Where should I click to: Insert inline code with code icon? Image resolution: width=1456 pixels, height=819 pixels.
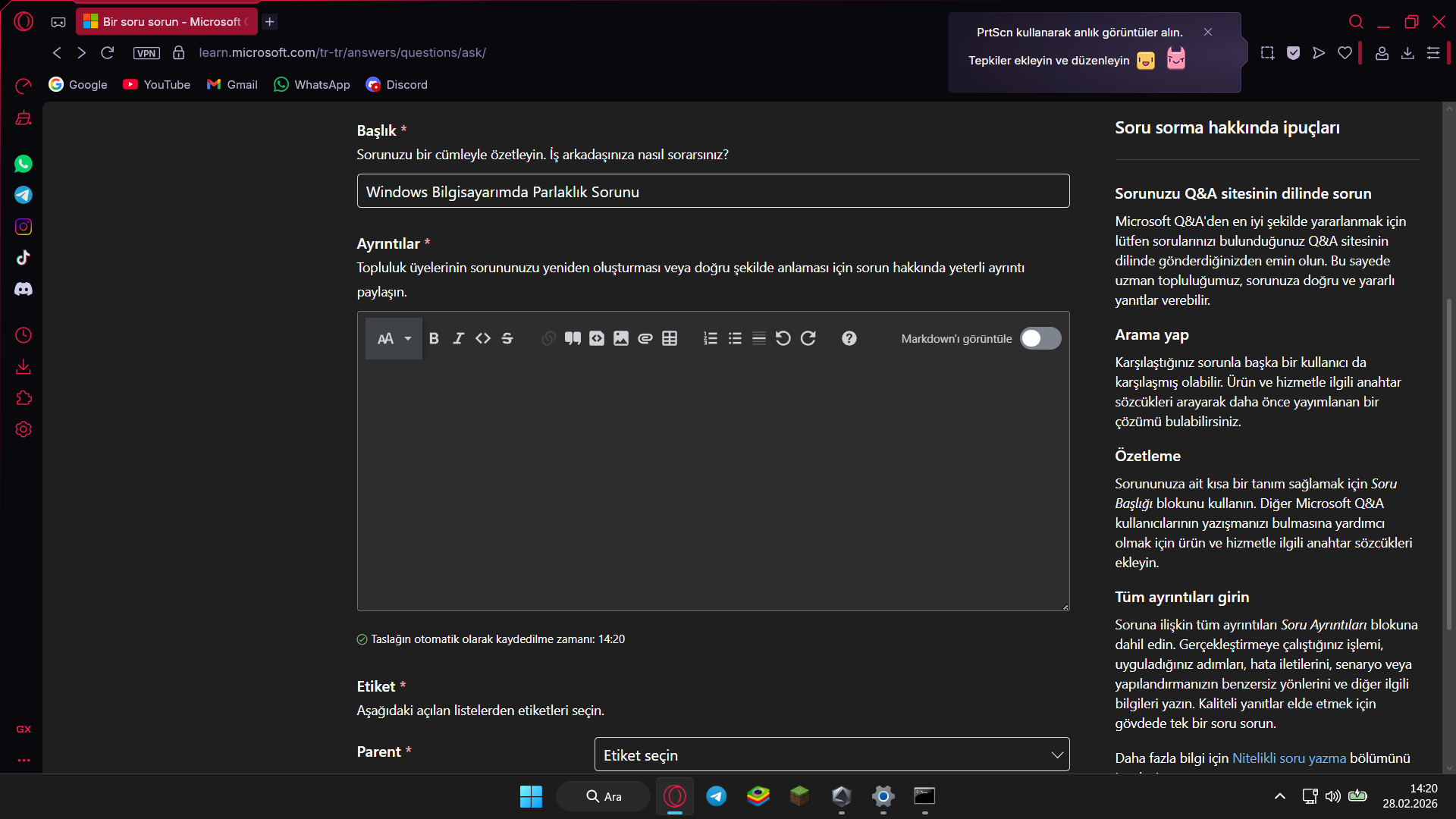[483, 338]
